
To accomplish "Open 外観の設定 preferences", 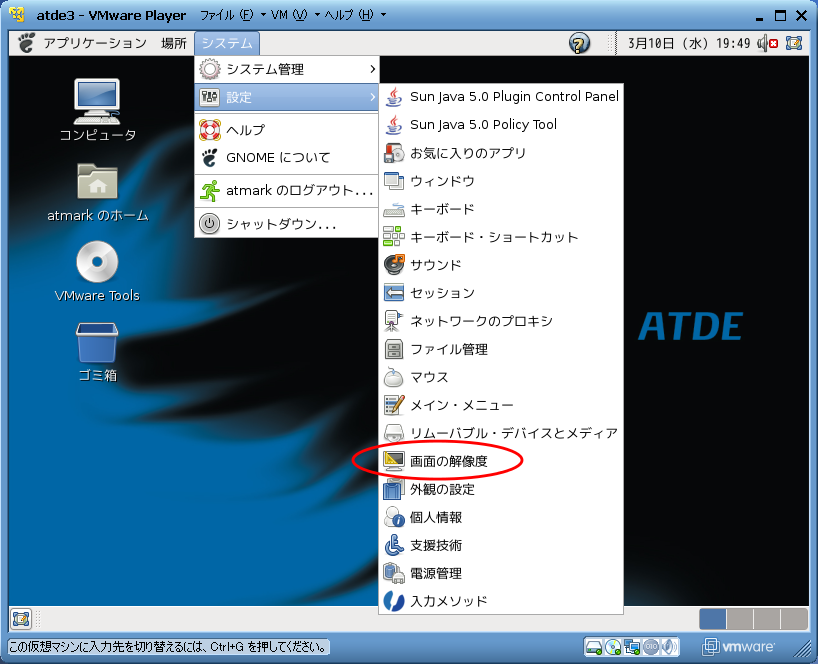I will tap(501, 490).
